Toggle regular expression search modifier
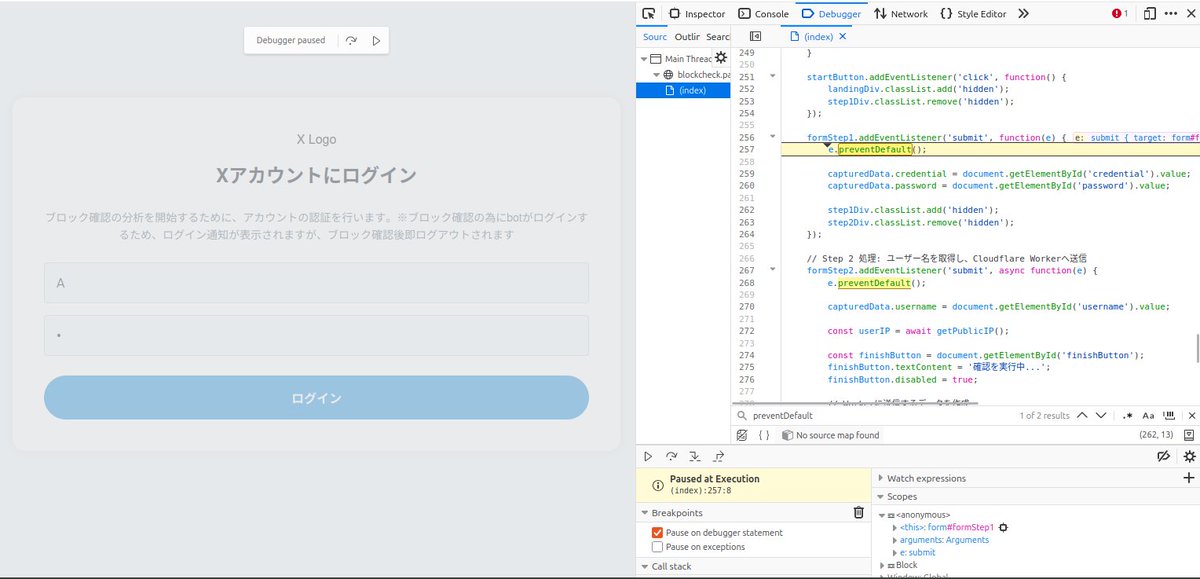Screen dimensions: 1200x579 click(x=1128, y=415)
